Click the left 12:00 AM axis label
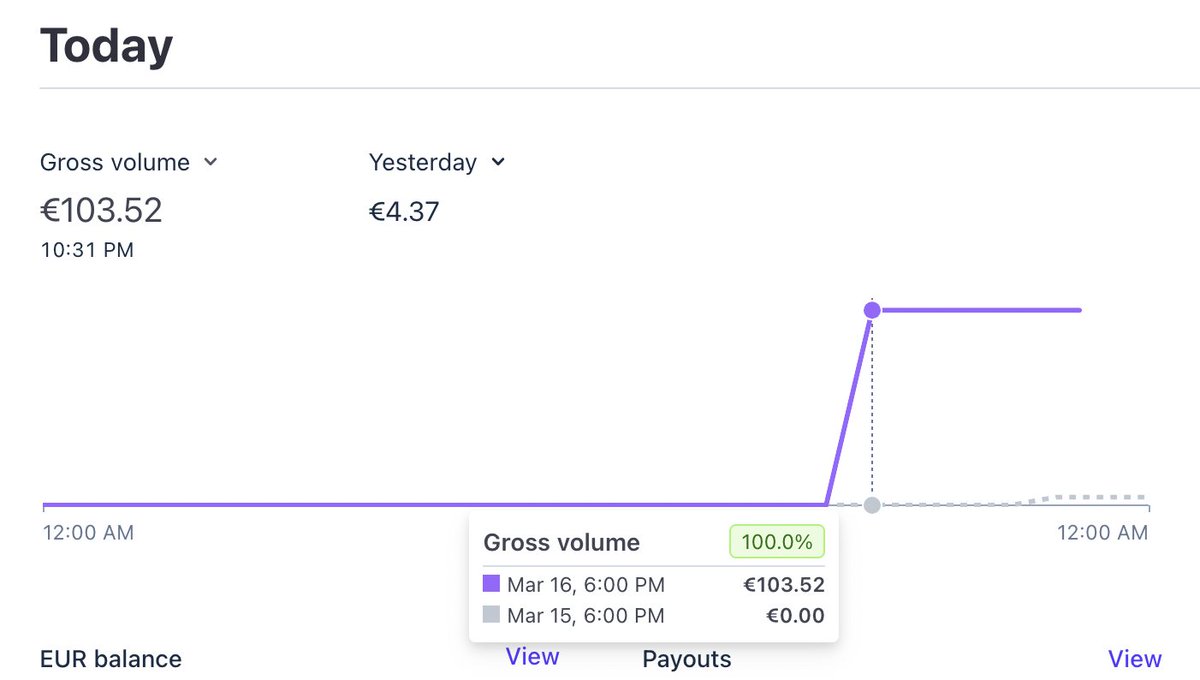The image size is (1200, 680). 88,533
